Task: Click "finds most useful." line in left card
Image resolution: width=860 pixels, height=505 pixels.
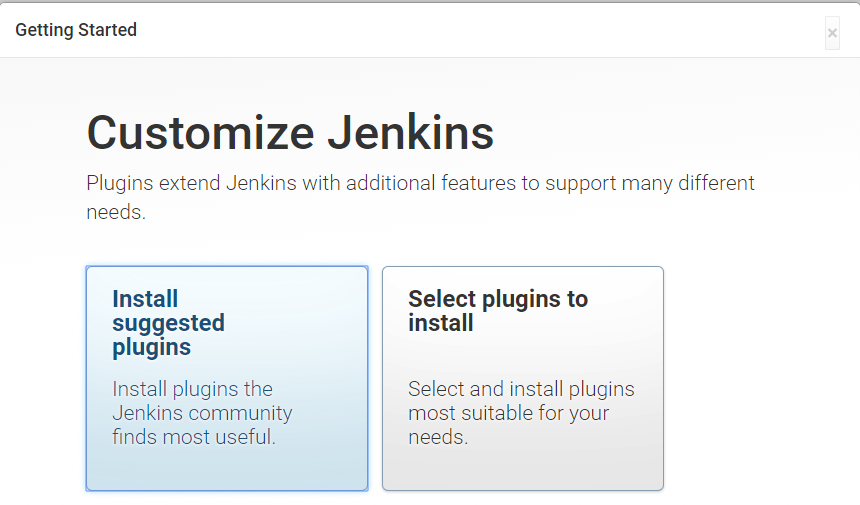Action: [x=194, y=437]
